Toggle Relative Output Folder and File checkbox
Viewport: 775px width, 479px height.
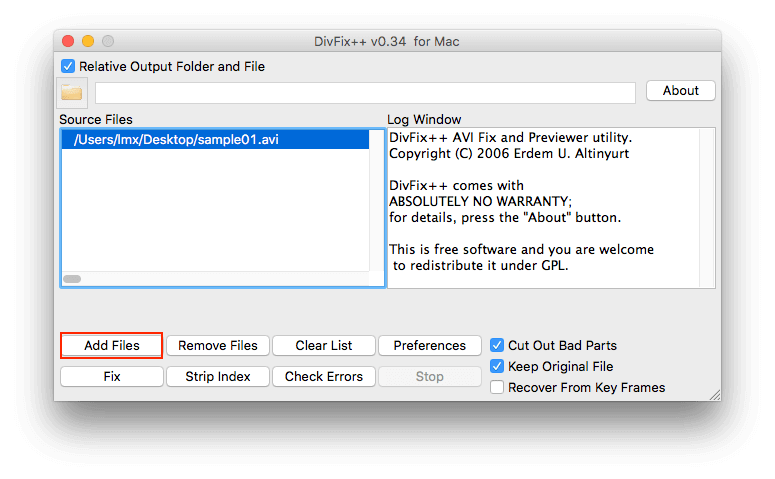[68, 67]
